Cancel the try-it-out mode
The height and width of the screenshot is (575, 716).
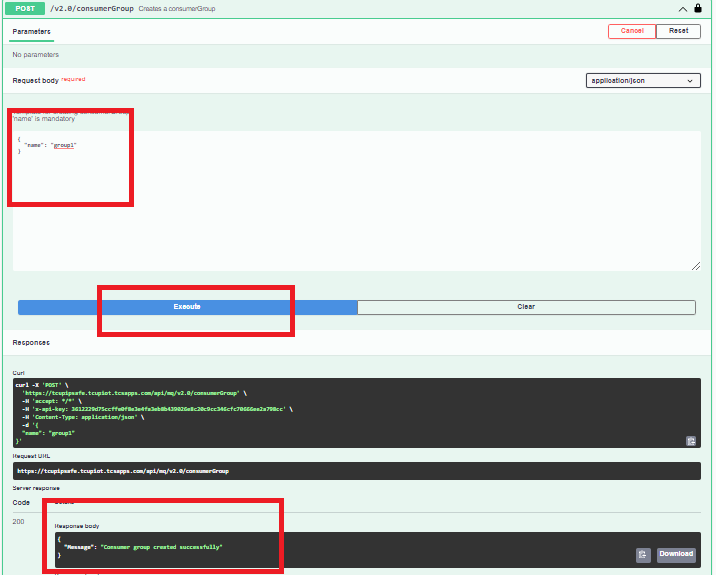point(632,31)
